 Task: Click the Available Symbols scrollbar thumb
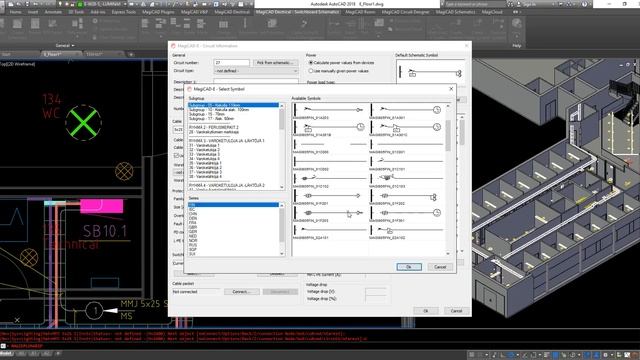(x=448, y=136)
